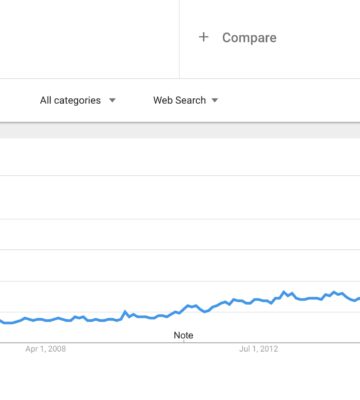The height and width of the screenshot is (400, 360).
Task: Click the plus icon beside Compare
Action: 203,37
